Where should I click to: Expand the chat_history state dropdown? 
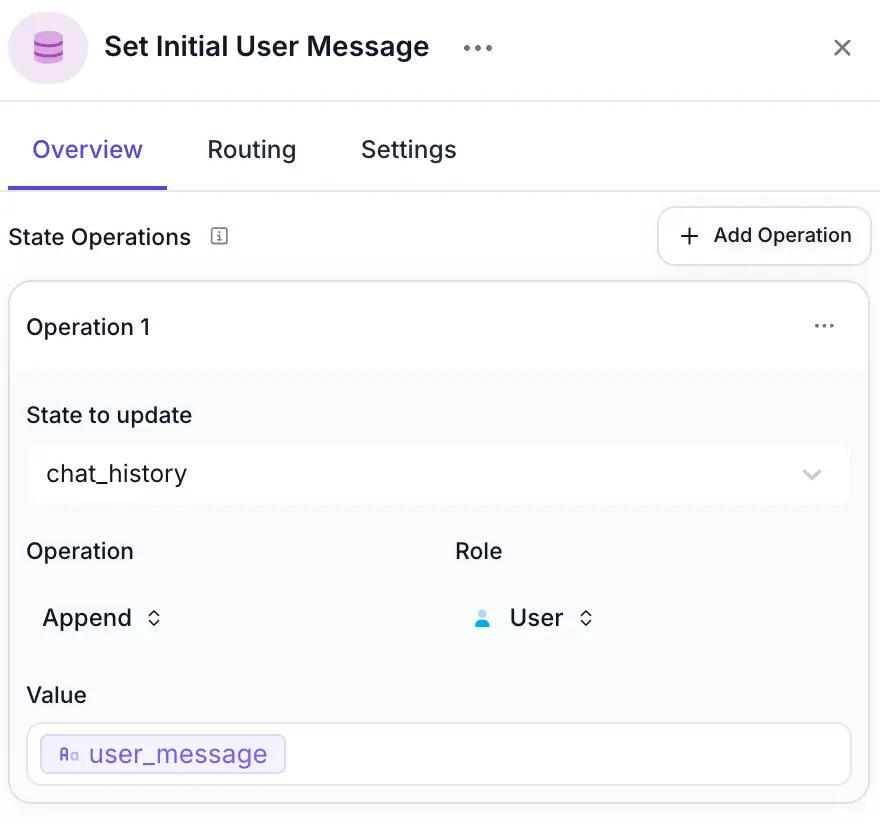[x=438, y=474]
